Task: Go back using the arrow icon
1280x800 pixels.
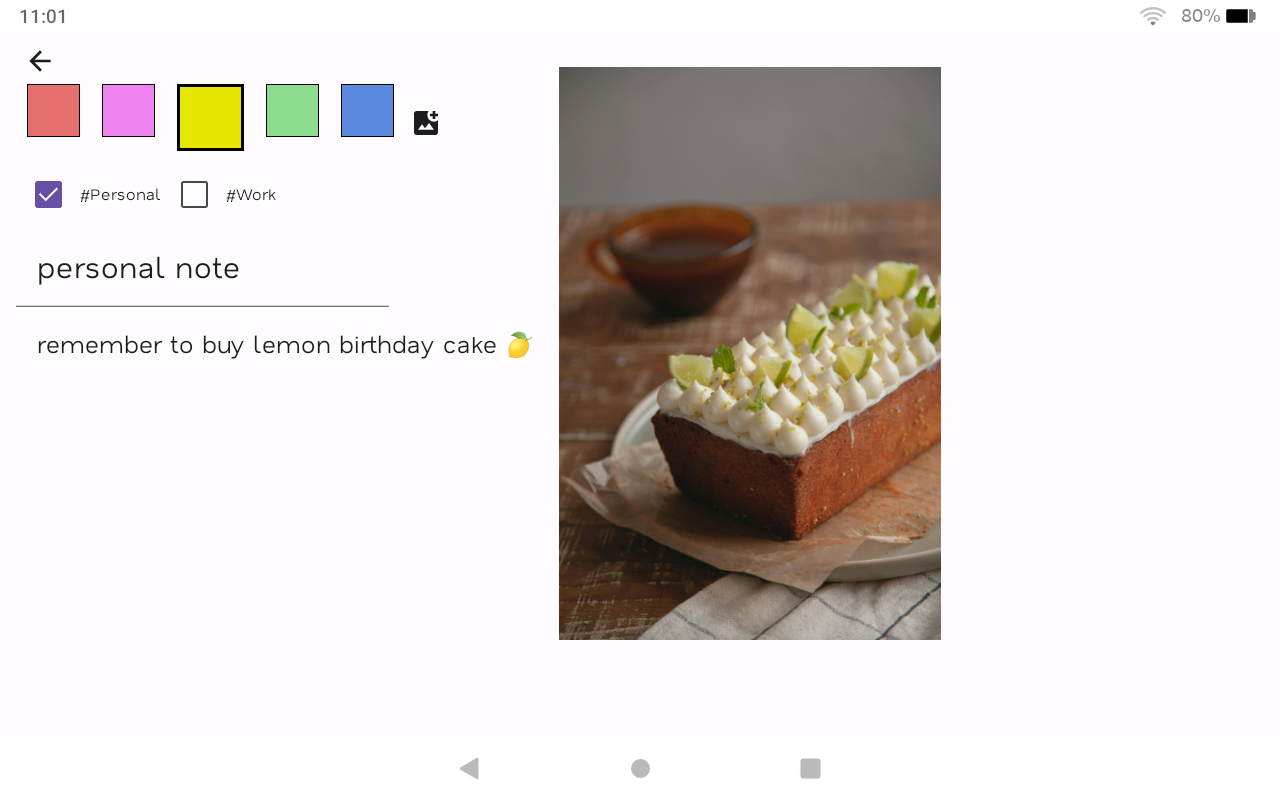Action: point(40,61)
